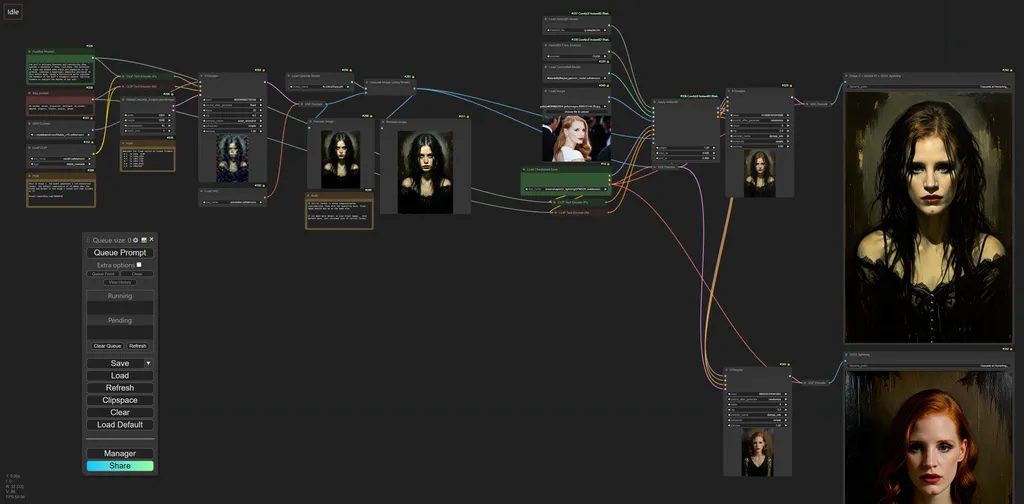1024x504 pixels.
Task: Collapse the StableCascade_EmptyLatentImage node via its title dot
Action: (123, 99)
